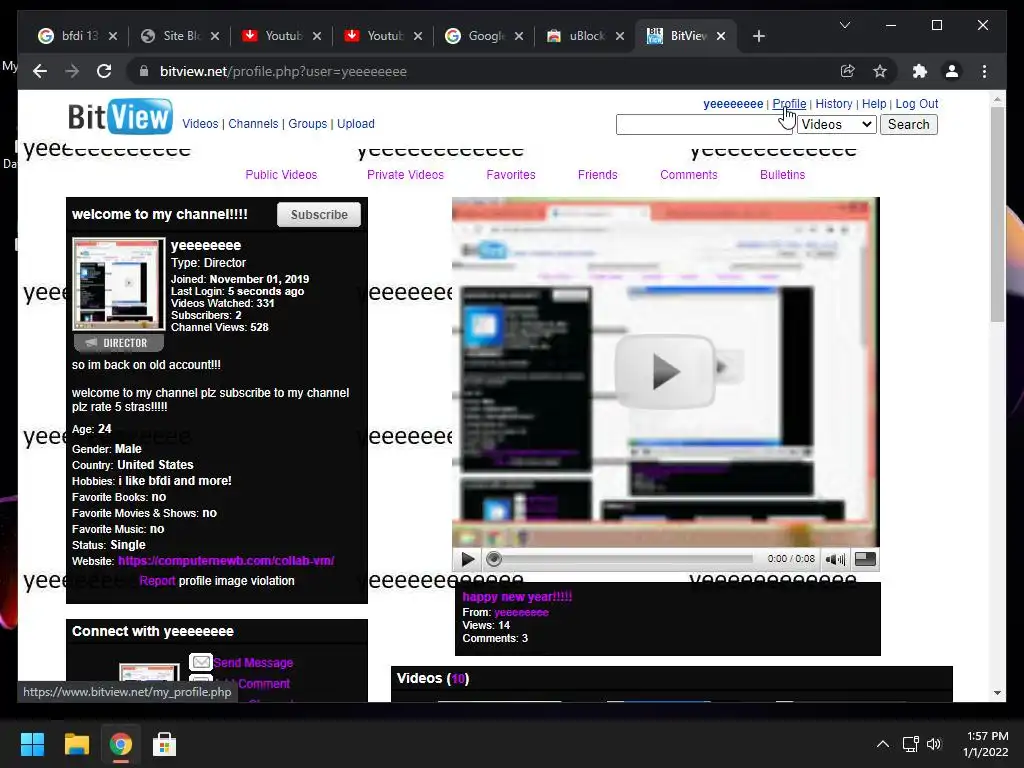Report profile image violation
This screenshot has height=768, width=1024.
pos(157,581)
